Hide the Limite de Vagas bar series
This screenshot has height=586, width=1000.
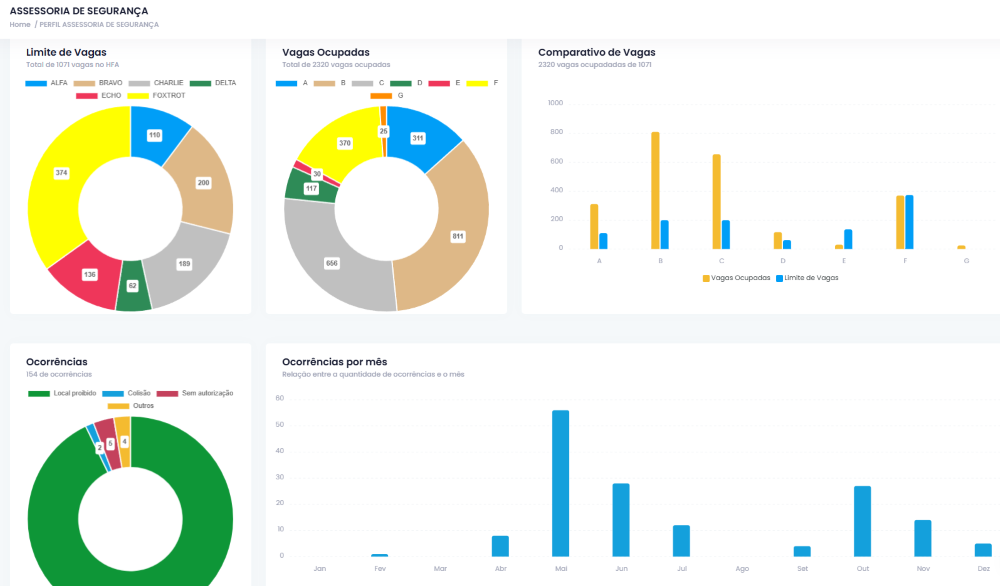click(x=807, y=277)
